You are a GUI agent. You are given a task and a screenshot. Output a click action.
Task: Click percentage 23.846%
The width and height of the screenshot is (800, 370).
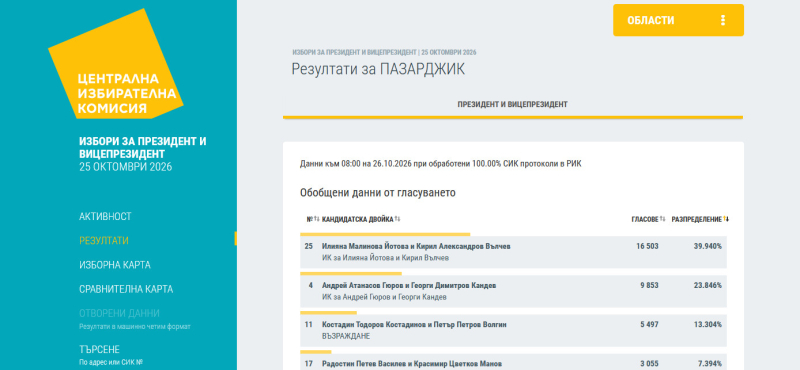[x=708, y=286]
